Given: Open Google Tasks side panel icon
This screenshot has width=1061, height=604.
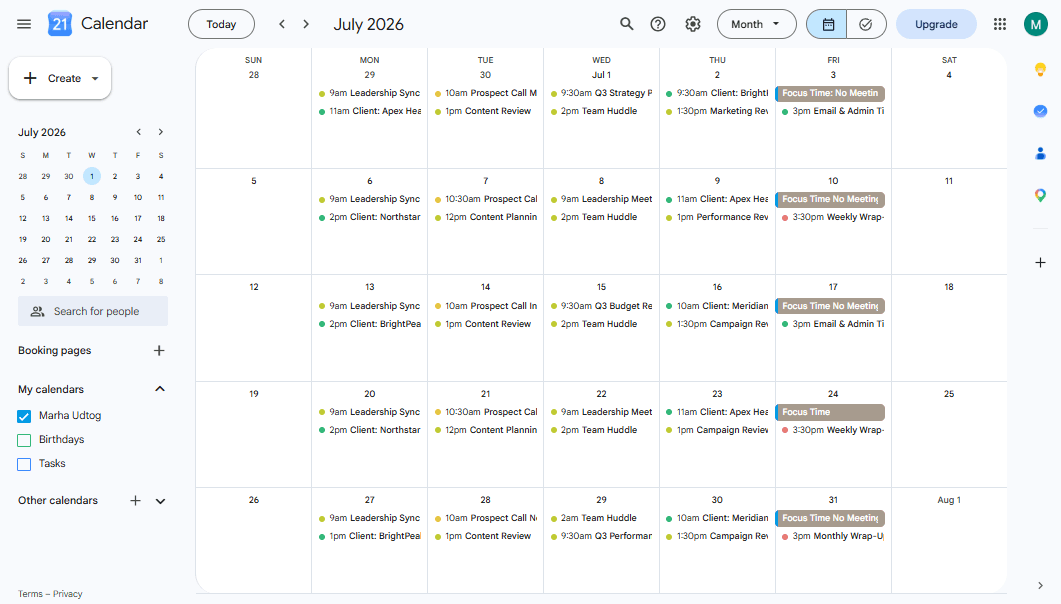Looking at the screenshot, I should 1040,111.
